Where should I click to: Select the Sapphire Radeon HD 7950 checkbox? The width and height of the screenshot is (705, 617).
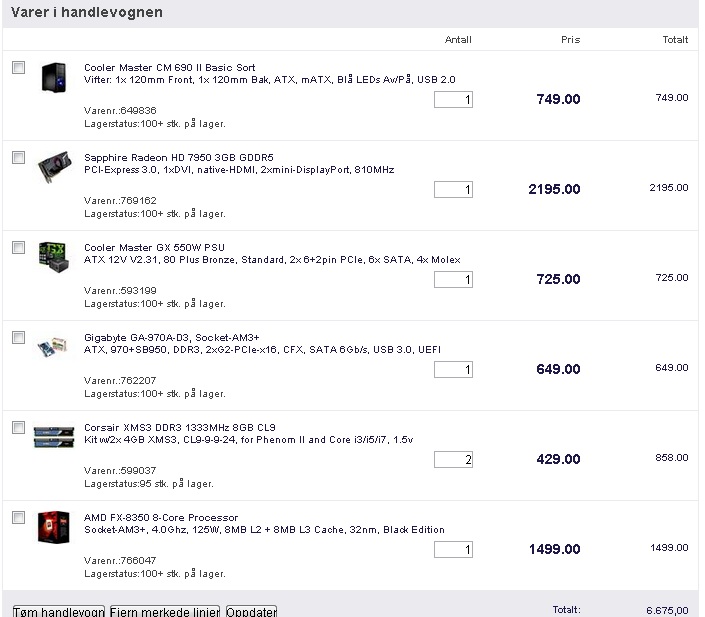tap(18, 157)
